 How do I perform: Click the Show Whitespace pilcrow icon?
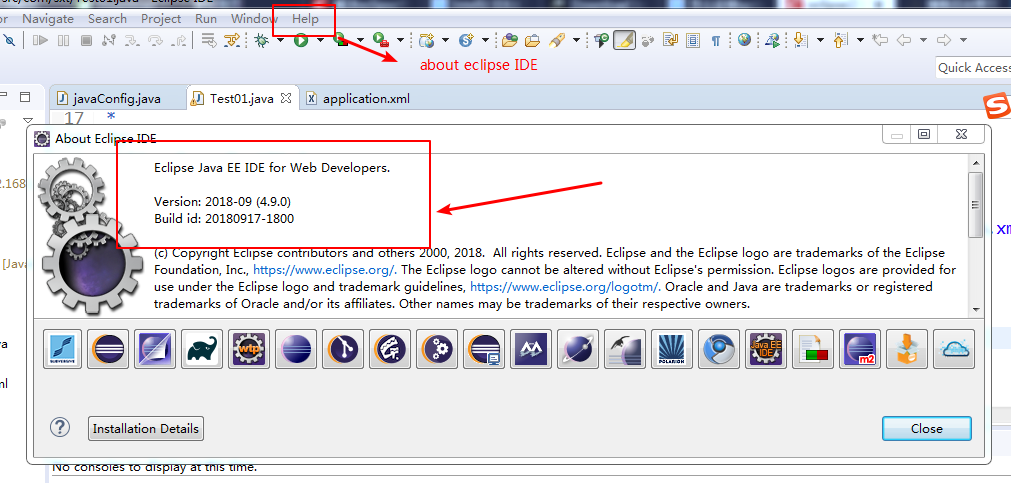pyautogui.click(x=715, y=41)
